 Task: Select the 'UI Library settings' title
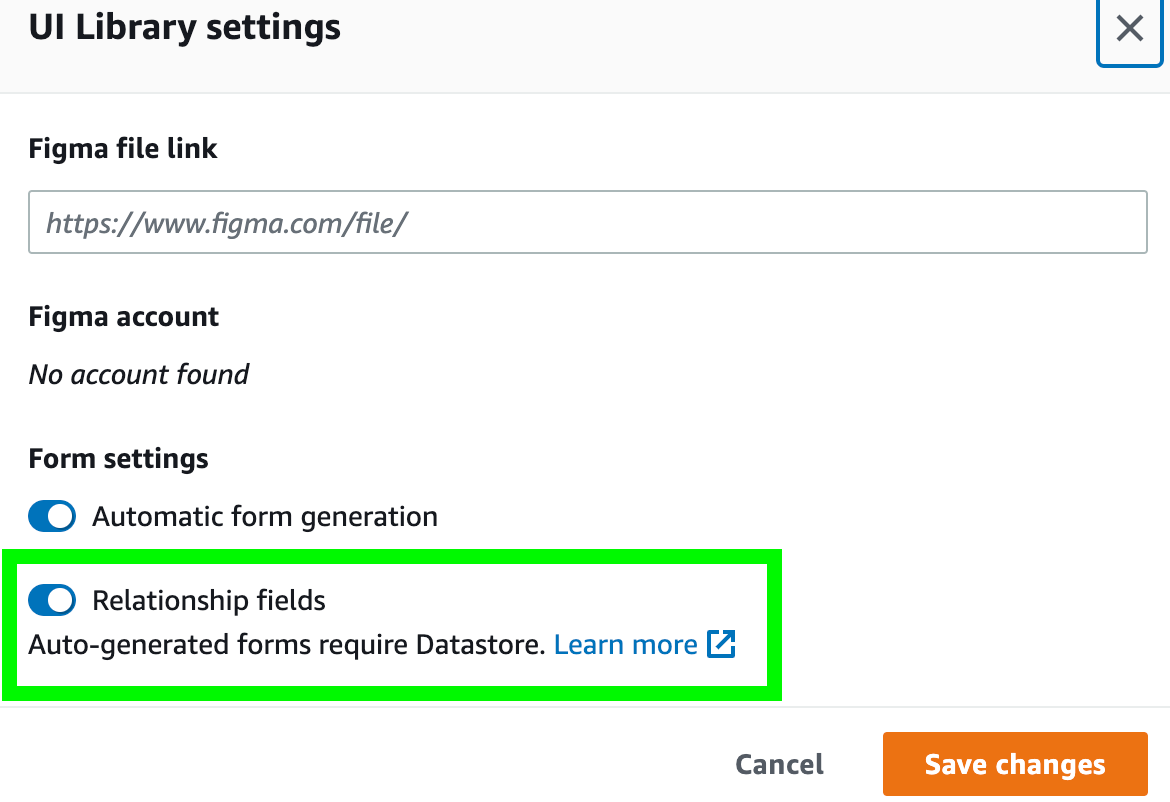(185, 27)
